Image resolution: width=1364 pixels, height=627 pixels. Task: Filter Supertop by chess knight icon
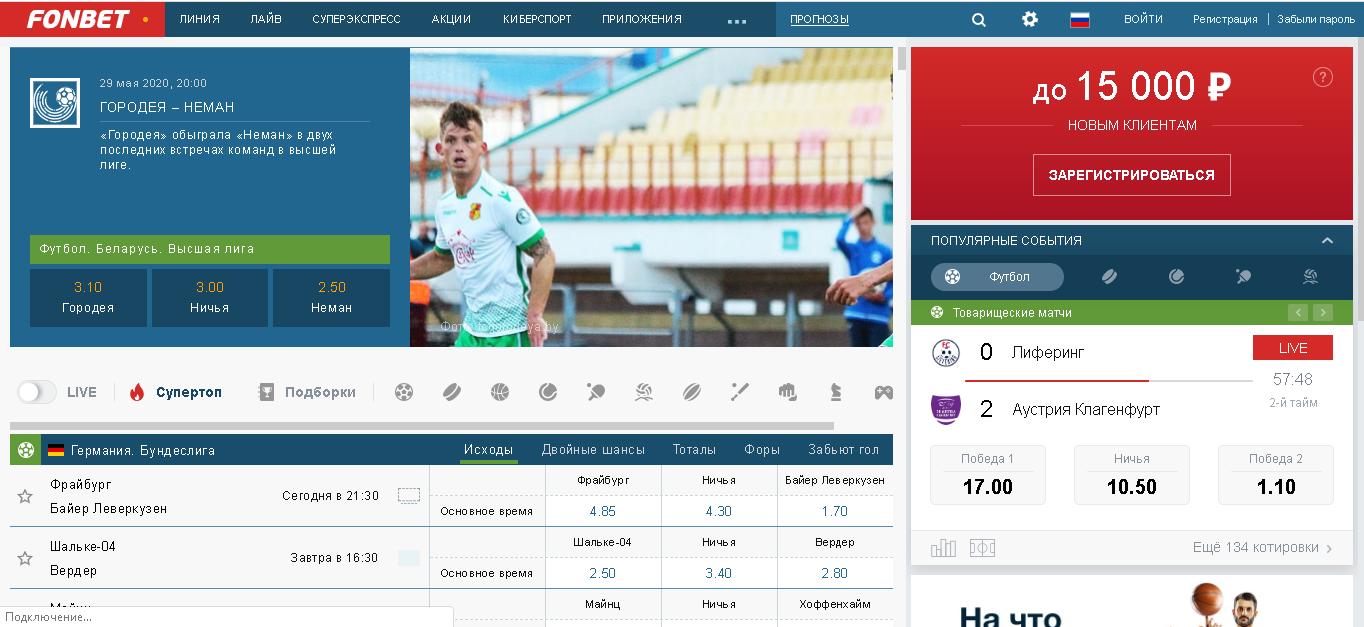coord(836,392)
